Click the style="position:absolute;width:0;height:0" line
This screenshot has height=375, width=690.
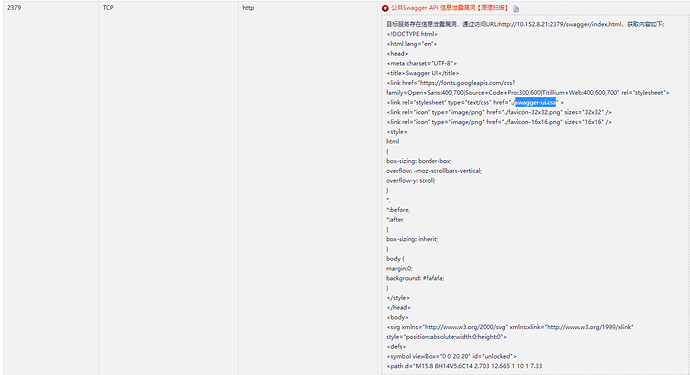(x=446, y=337)
